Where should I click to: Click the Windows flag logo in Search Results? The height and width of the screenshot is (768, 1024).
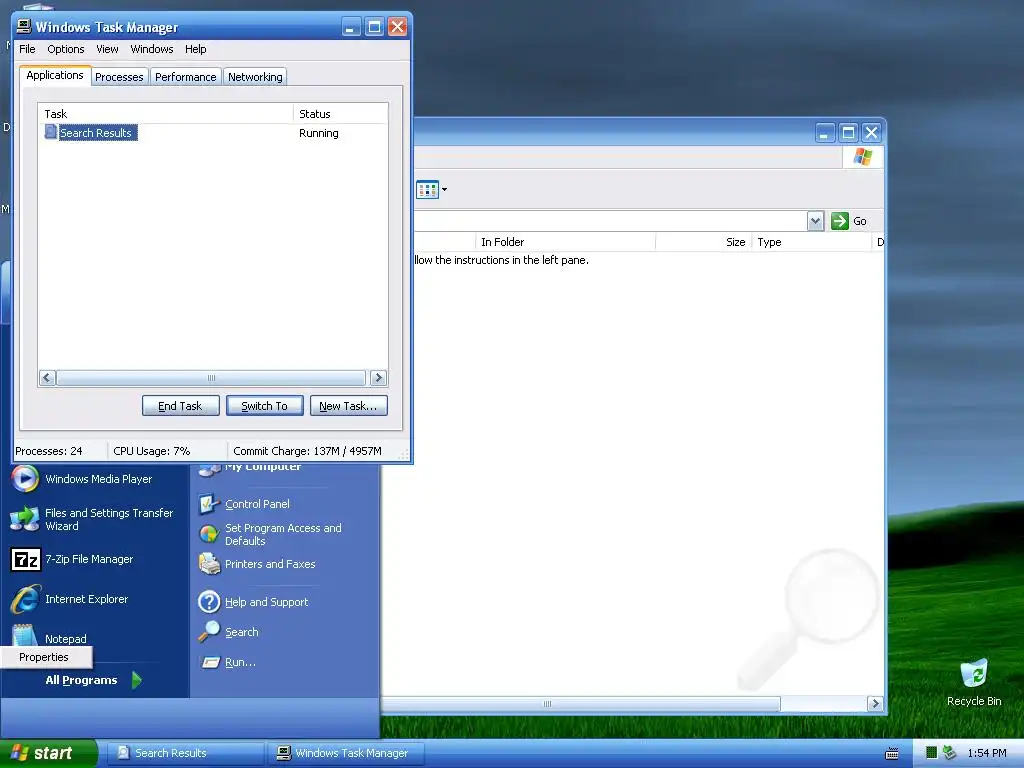click(x=863, y=157)
